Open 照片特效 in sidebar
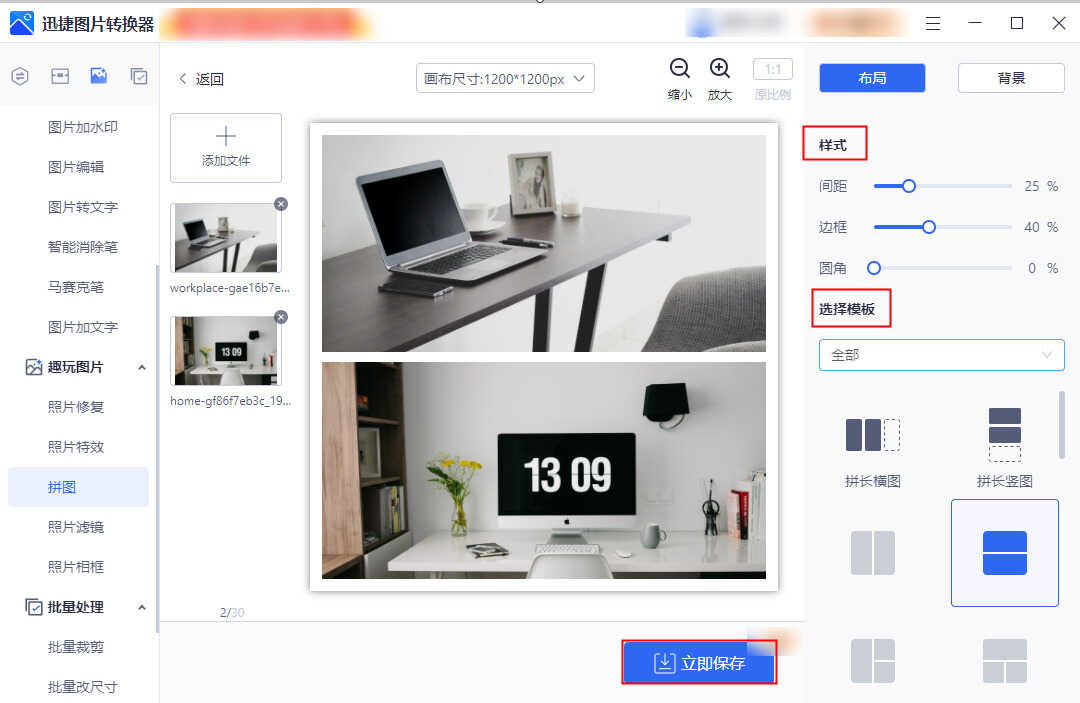The height and width of the screenshot is (703, 1080). [76, 447]
